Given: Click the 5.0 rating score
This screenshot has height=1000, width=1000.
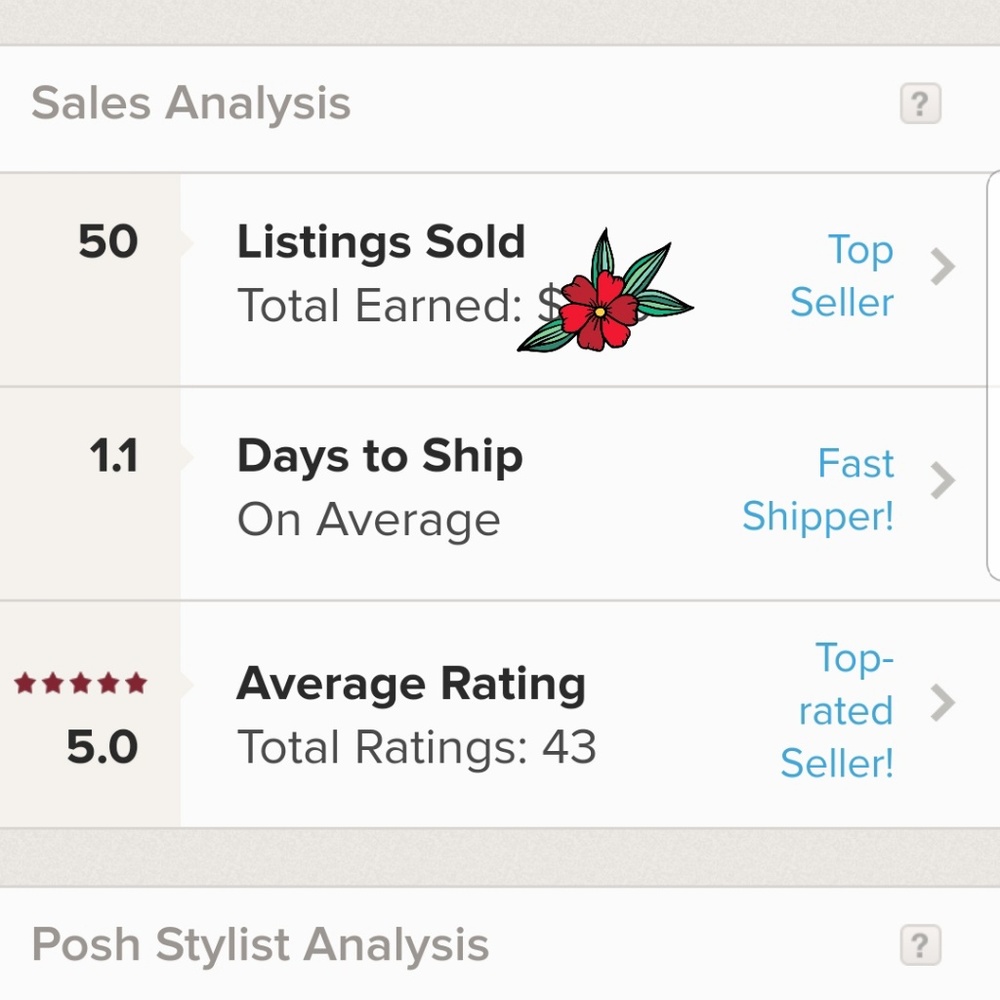Looking at the screenshot, I should pyautogui.click(x=102, y=747).
